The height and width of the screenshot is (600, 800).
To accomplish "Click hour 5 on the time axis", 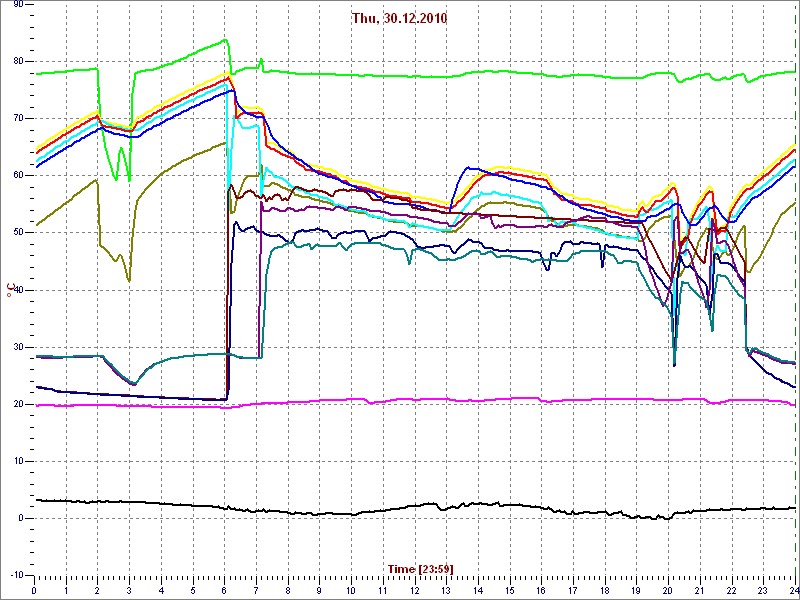I will coord(193,591).
